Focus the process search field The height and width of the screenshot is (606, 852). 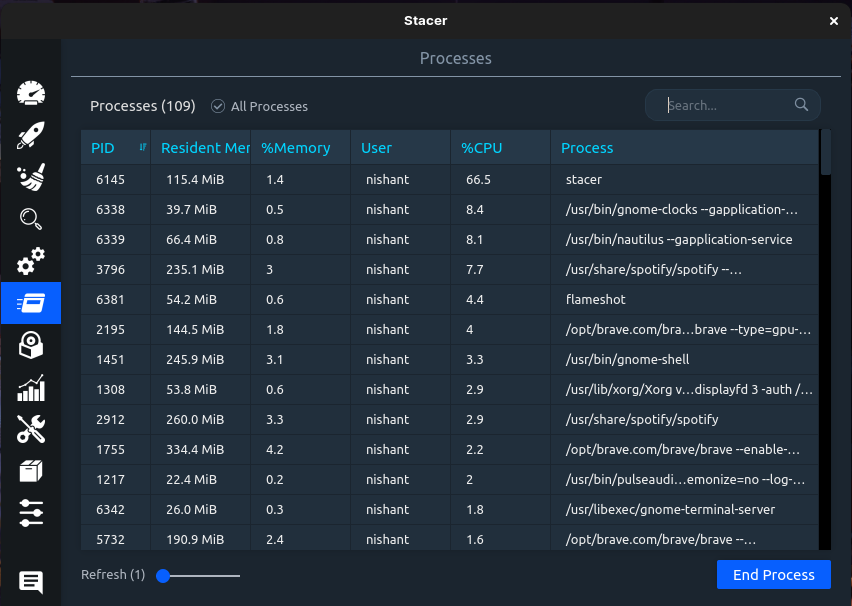pyautogui.click(x=728, y=105)
